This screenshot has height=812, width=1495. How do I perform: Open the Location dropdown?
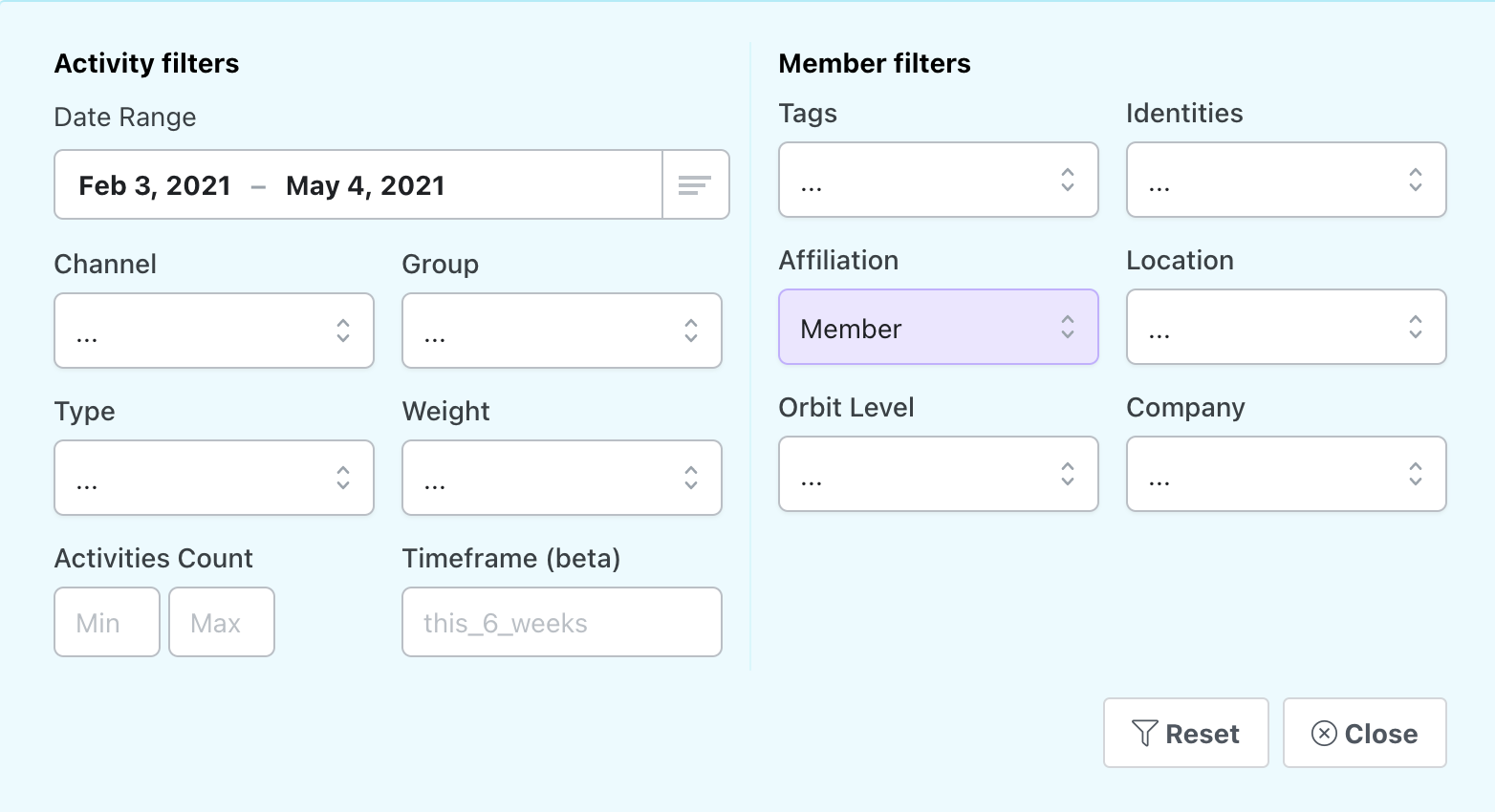coord(1286,327)
